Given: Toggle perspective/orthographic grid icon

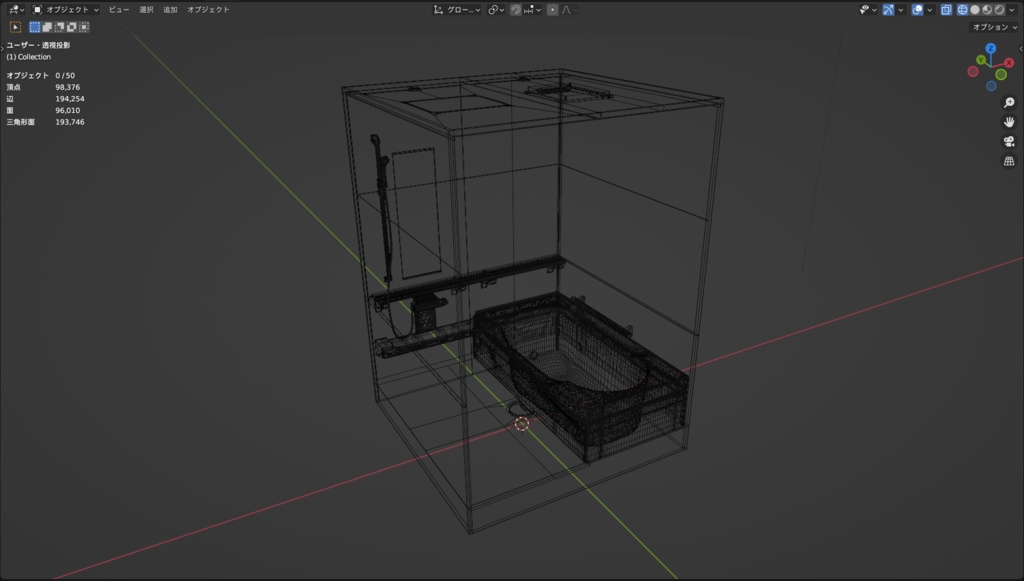Looking at the screenshot, I should point(1009,161).
